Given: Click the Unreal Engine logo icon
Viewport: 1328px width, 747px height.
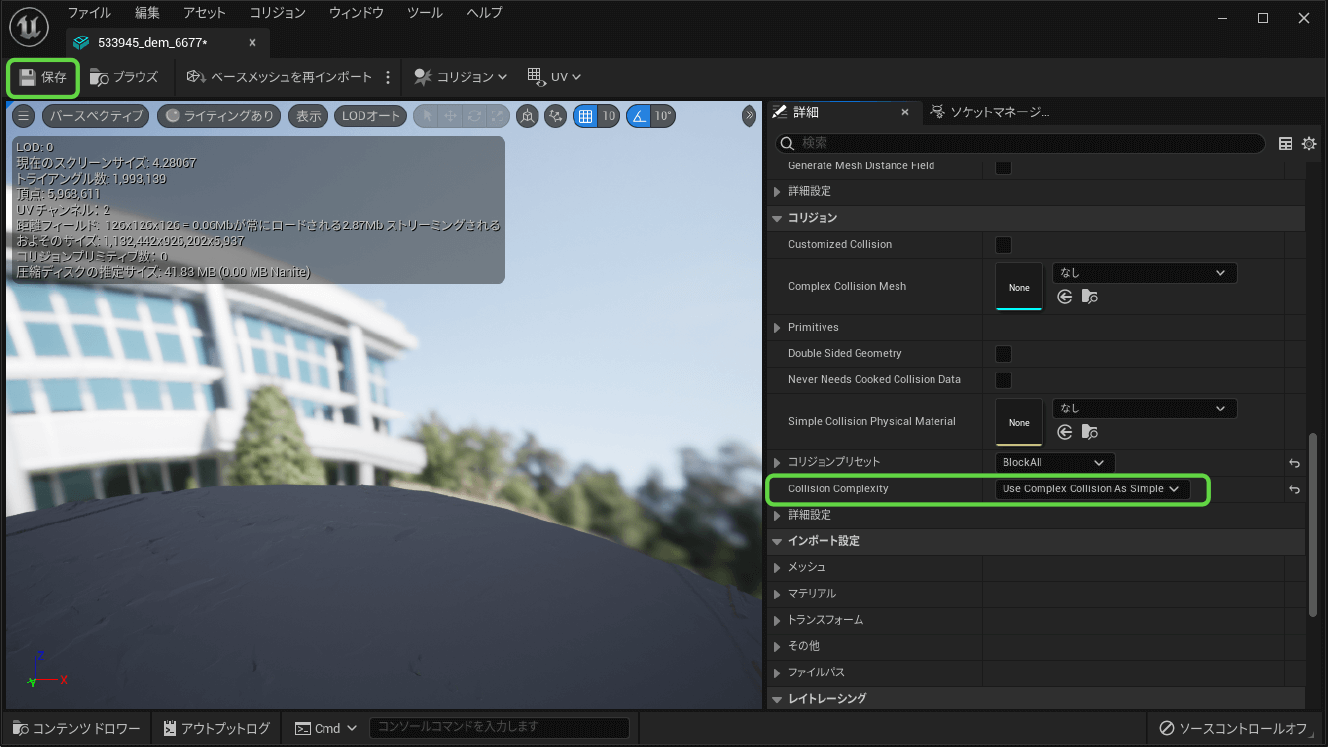Looking at the screenshot, I should pyautogui.click(x=30, y=27).
